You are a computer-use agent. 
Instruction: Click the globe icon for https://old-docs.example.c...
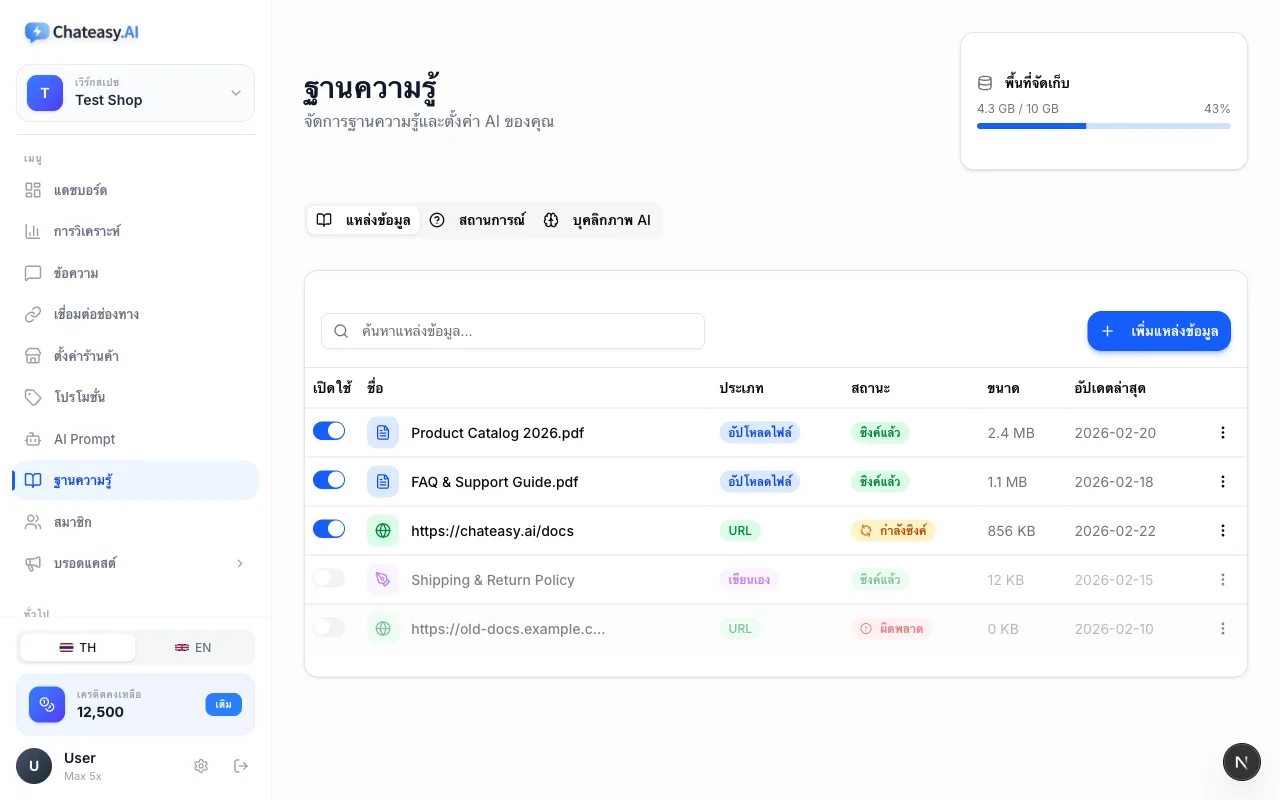click(383, 629)
